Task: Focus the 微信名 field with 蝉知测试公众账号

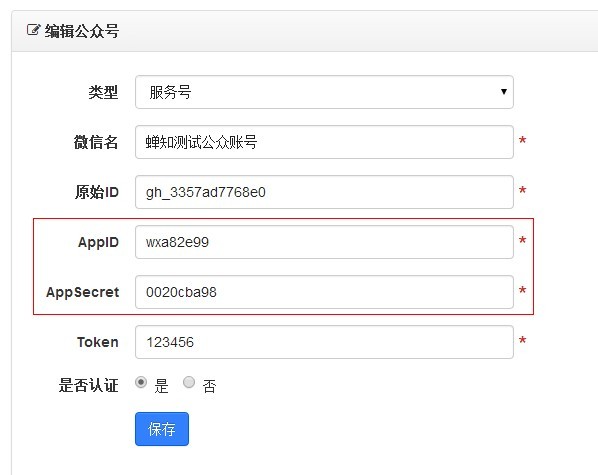Action: coord(324,142)
